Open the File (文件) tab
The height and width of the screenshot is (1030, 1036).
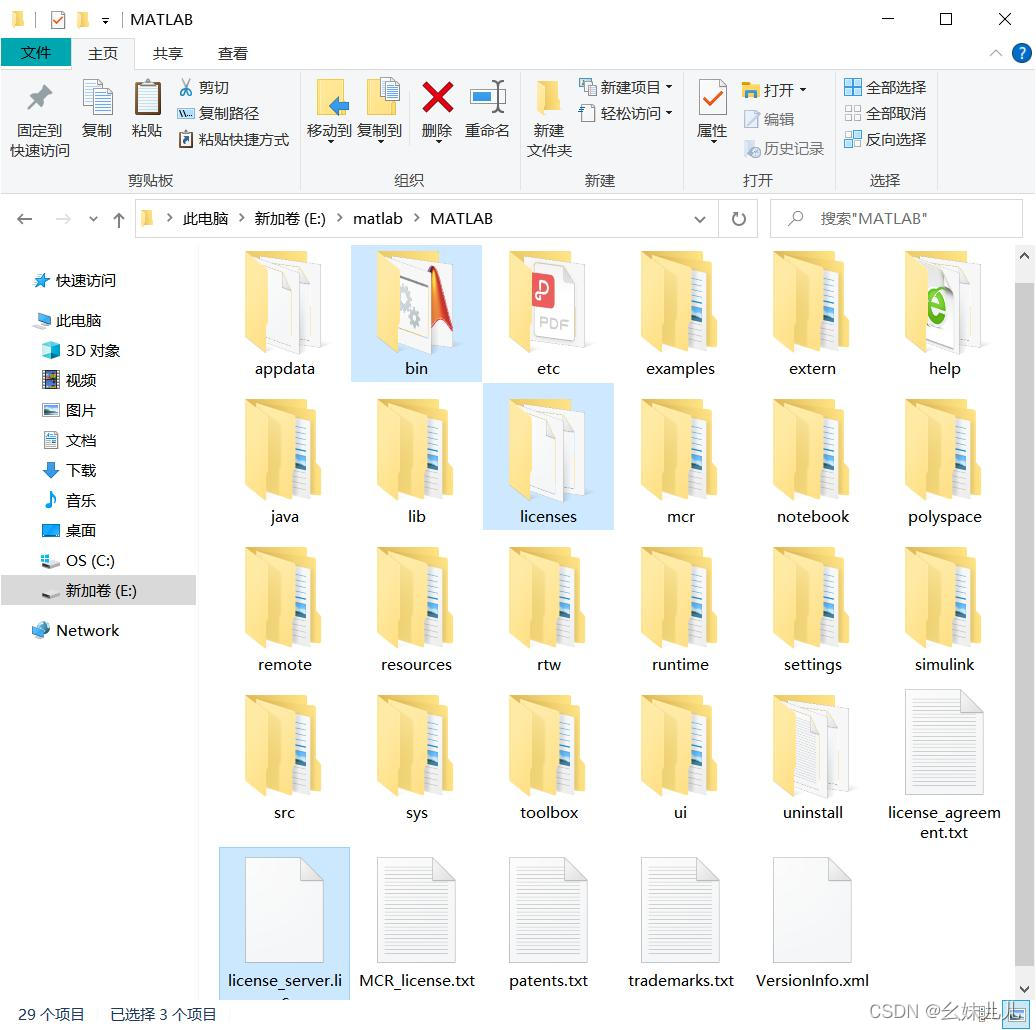36,53
